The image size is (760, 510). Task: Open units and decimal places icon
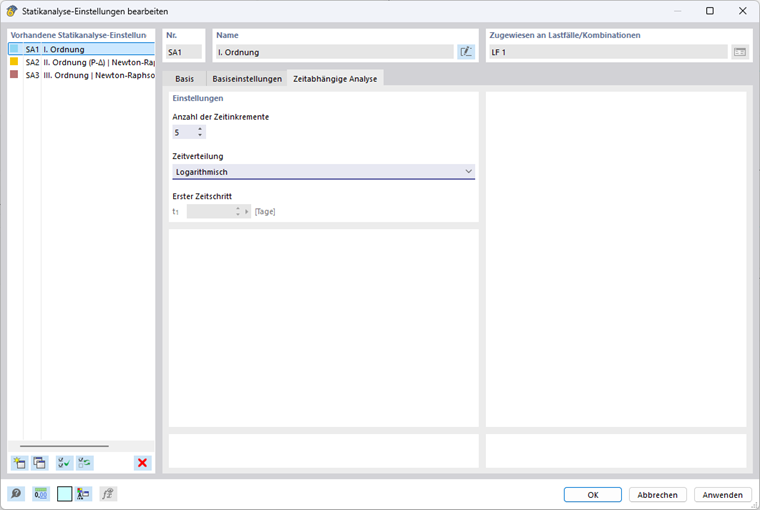click(x=41, y=494)
